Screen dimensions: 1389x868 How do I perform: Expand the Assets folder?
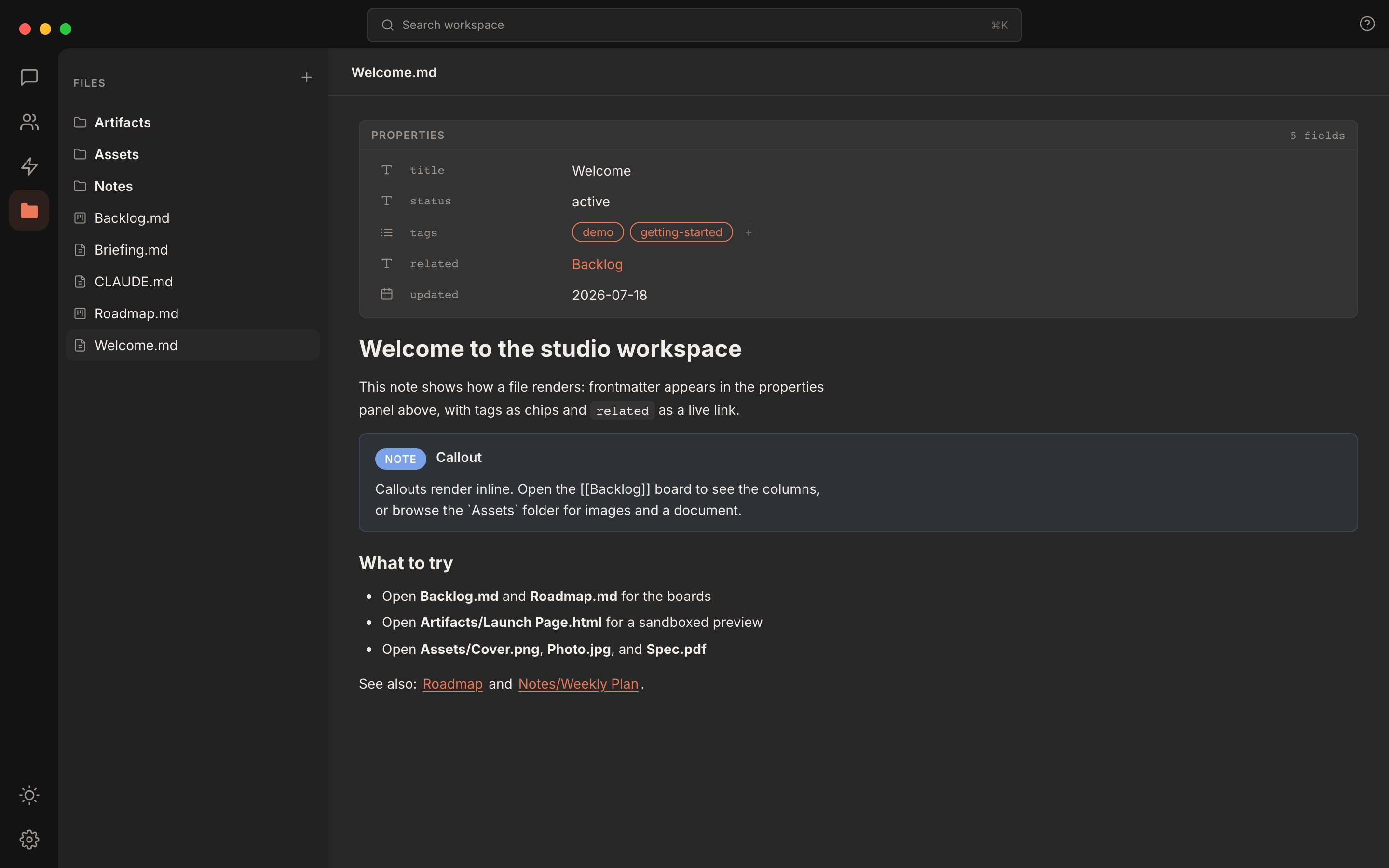click(x=193, y=154)
